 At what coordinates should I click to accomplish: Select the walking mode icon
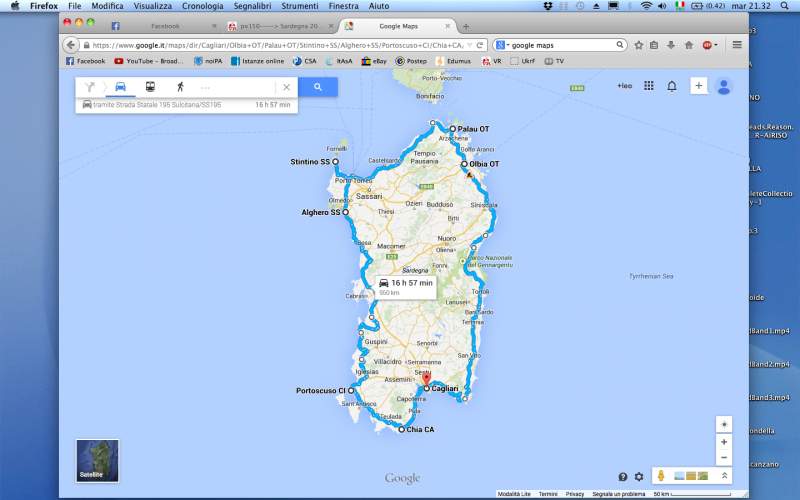[180, 87]
